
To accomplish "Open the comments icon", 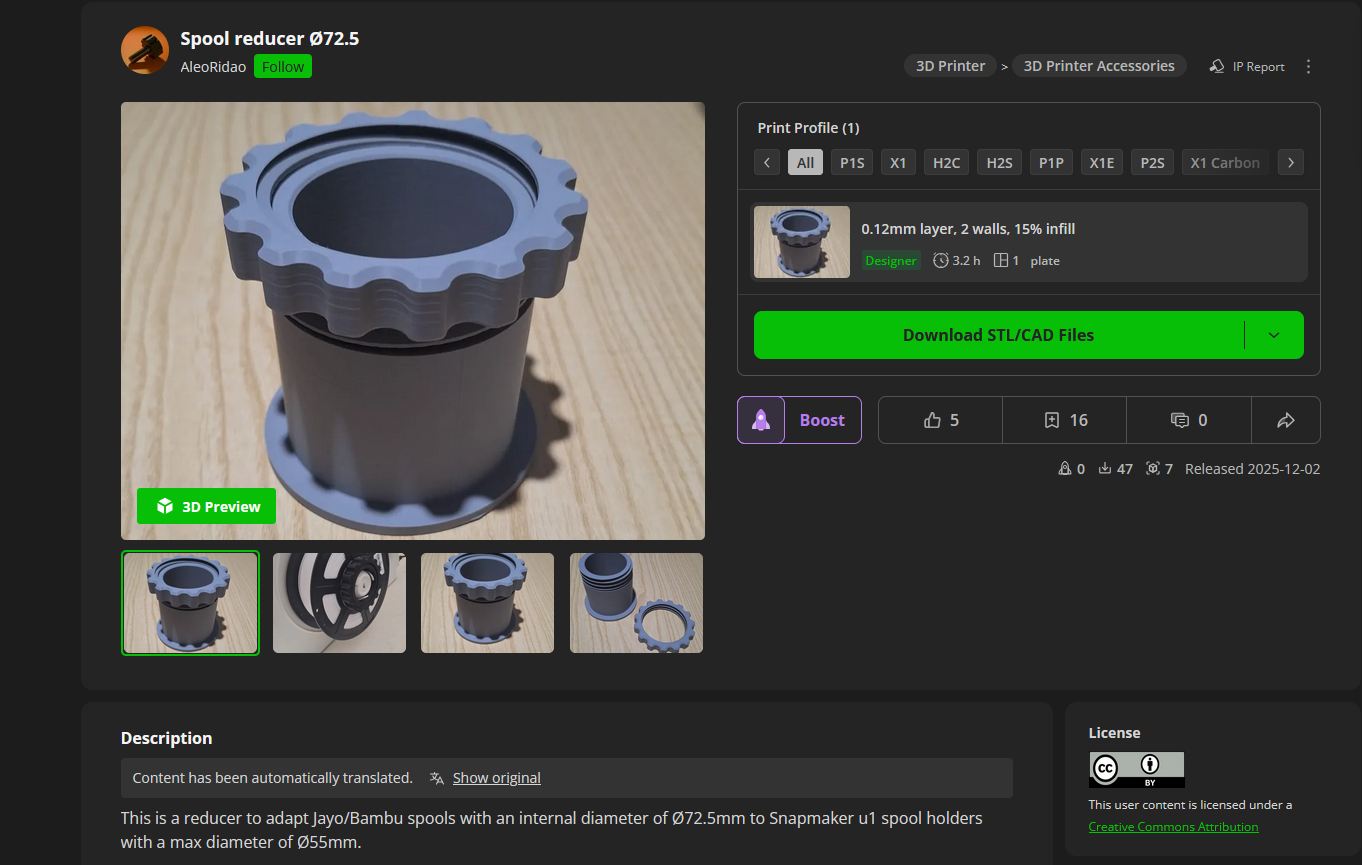I will coord(1180,420).
